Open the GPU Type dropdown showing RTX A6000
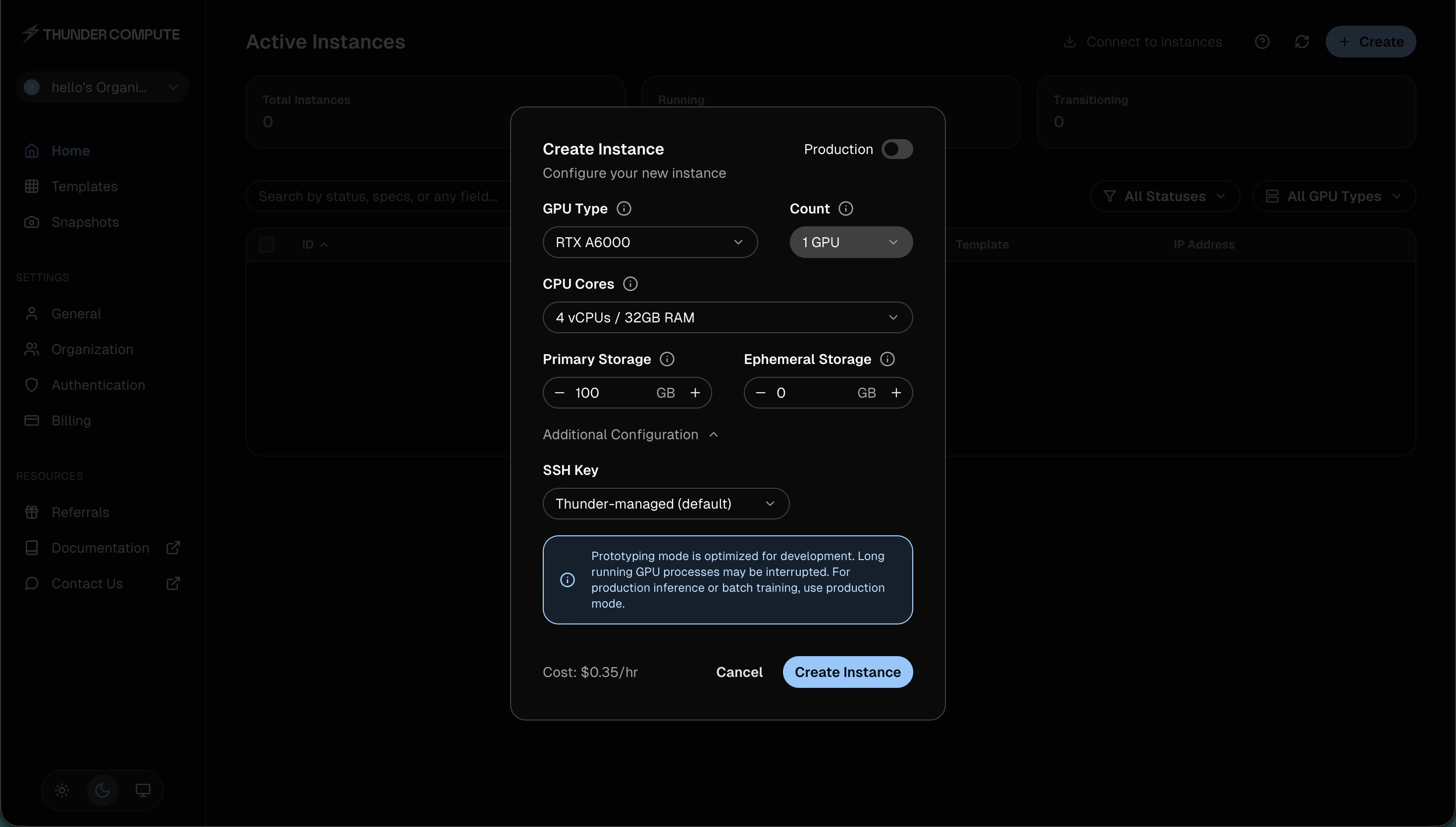Screen dimensions: 1456x827 [650, 242]
